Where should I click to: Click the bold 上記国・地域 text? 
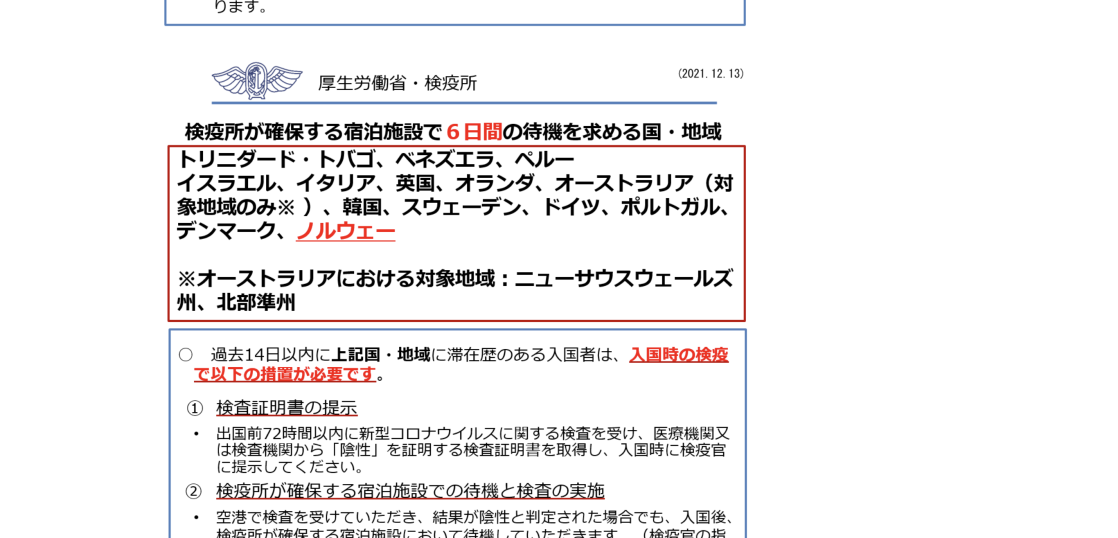click(380, 355)
